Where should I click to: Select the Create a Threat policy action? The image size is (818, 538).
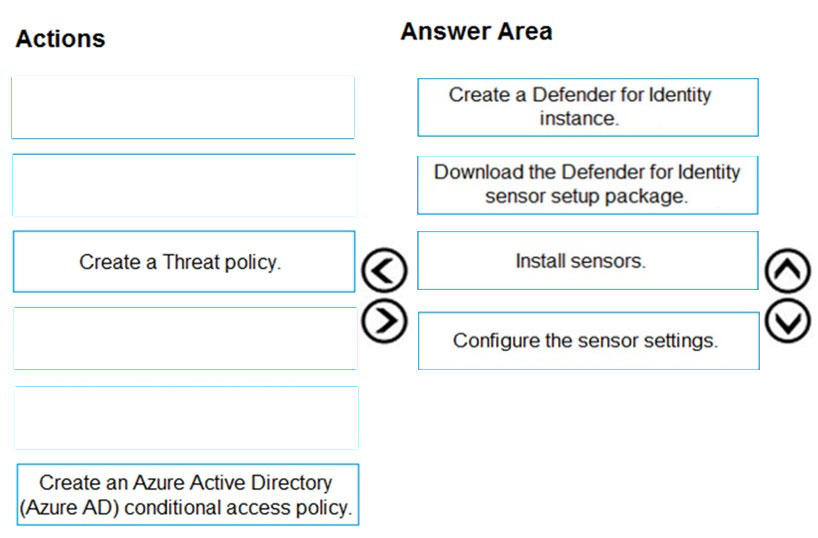(x=184, y=261)
